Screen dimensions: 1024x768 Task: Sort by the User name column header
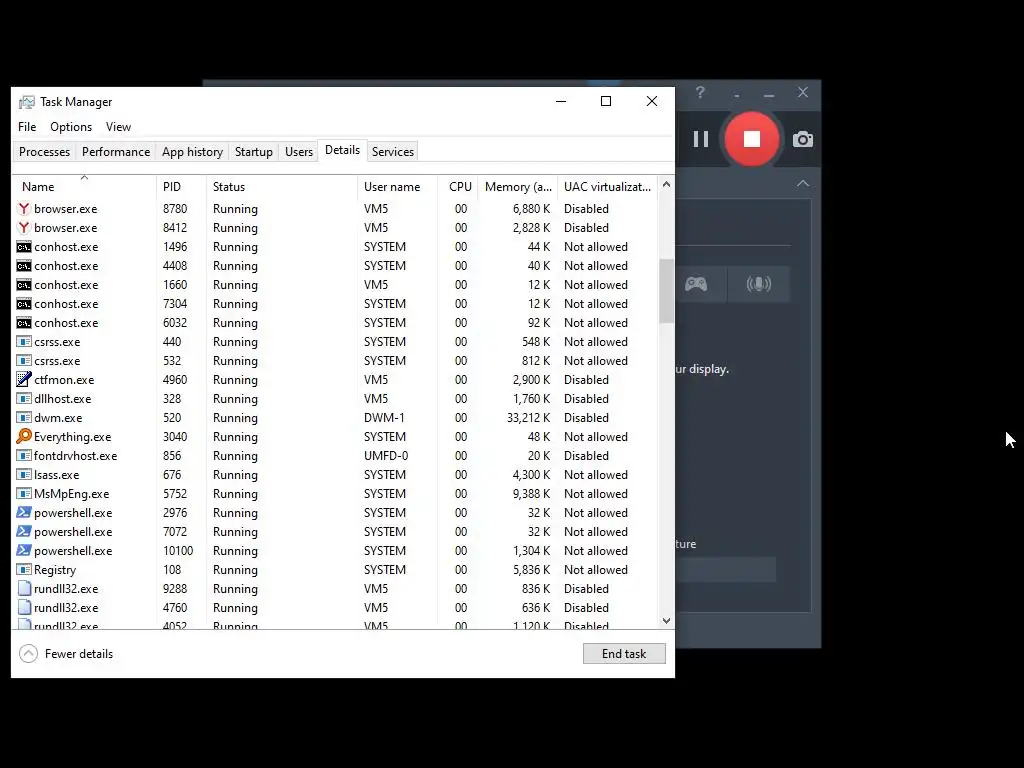pos(398,187)
